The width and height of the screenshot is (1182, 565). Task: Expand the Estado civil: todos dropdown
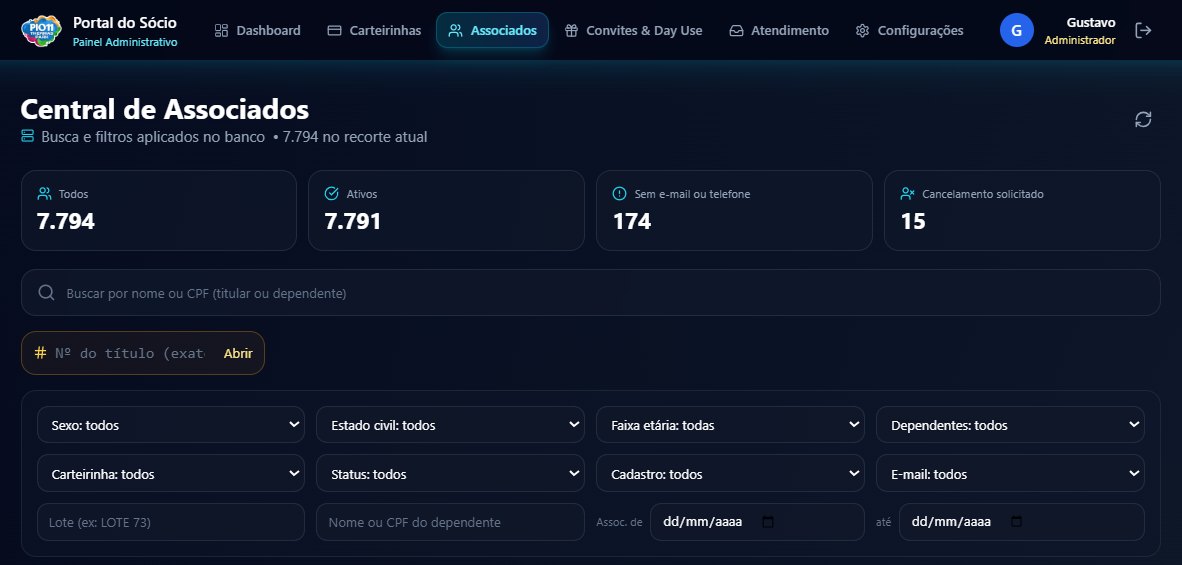click(x=450, y=425)
